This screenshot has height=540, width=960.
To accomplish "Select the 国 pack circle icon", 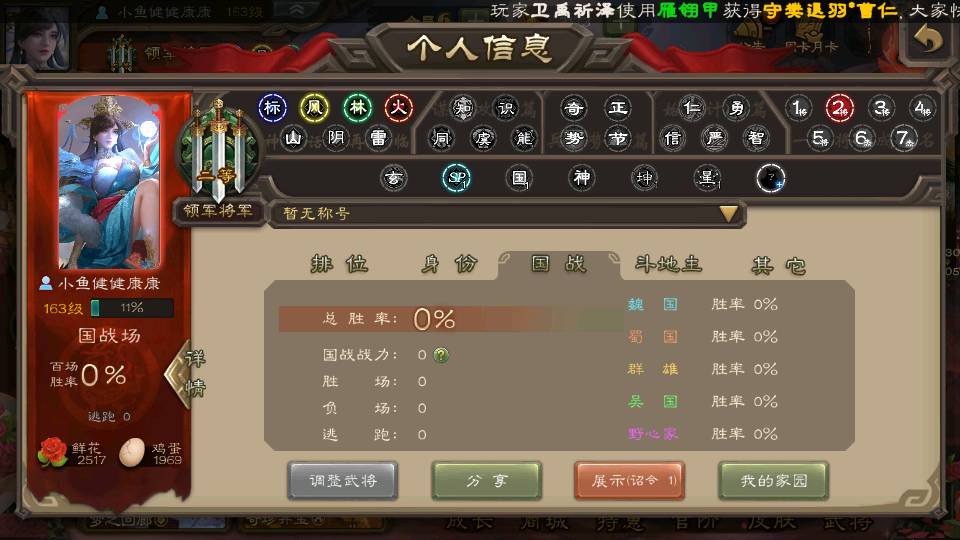I will click(x=519, y=178).
